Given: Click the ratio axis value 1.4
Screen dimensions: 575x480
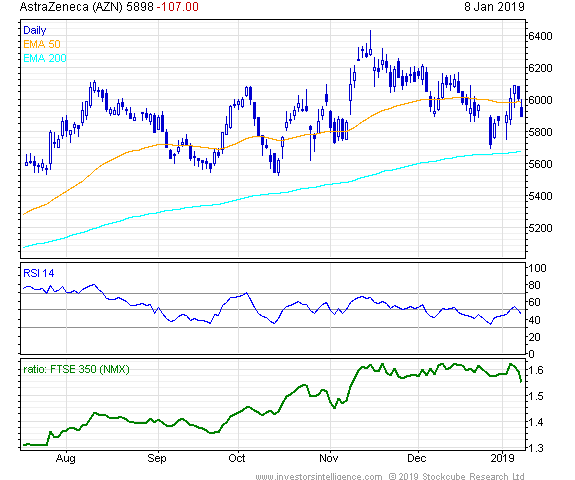Looking at the screenshot, I should click(535, 422).
